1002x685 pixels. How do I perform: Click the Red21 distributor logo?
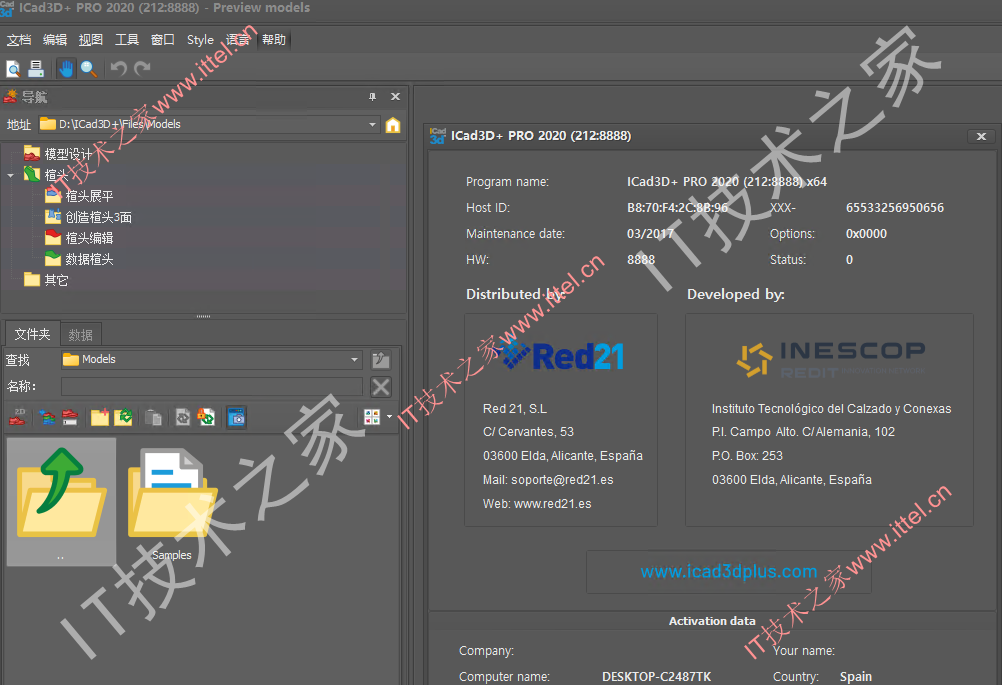click(x=562, y=355)
